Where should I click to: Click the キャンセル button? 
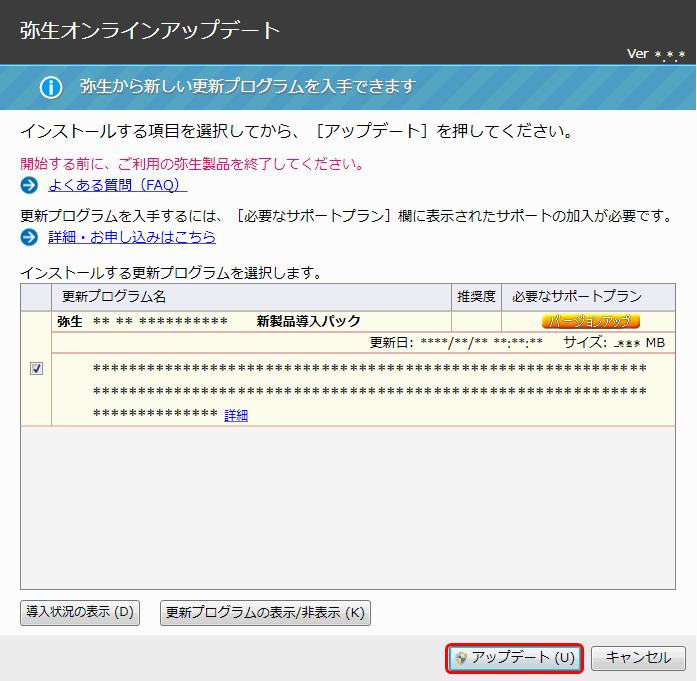pyautogui.click(x=638, y=658)
